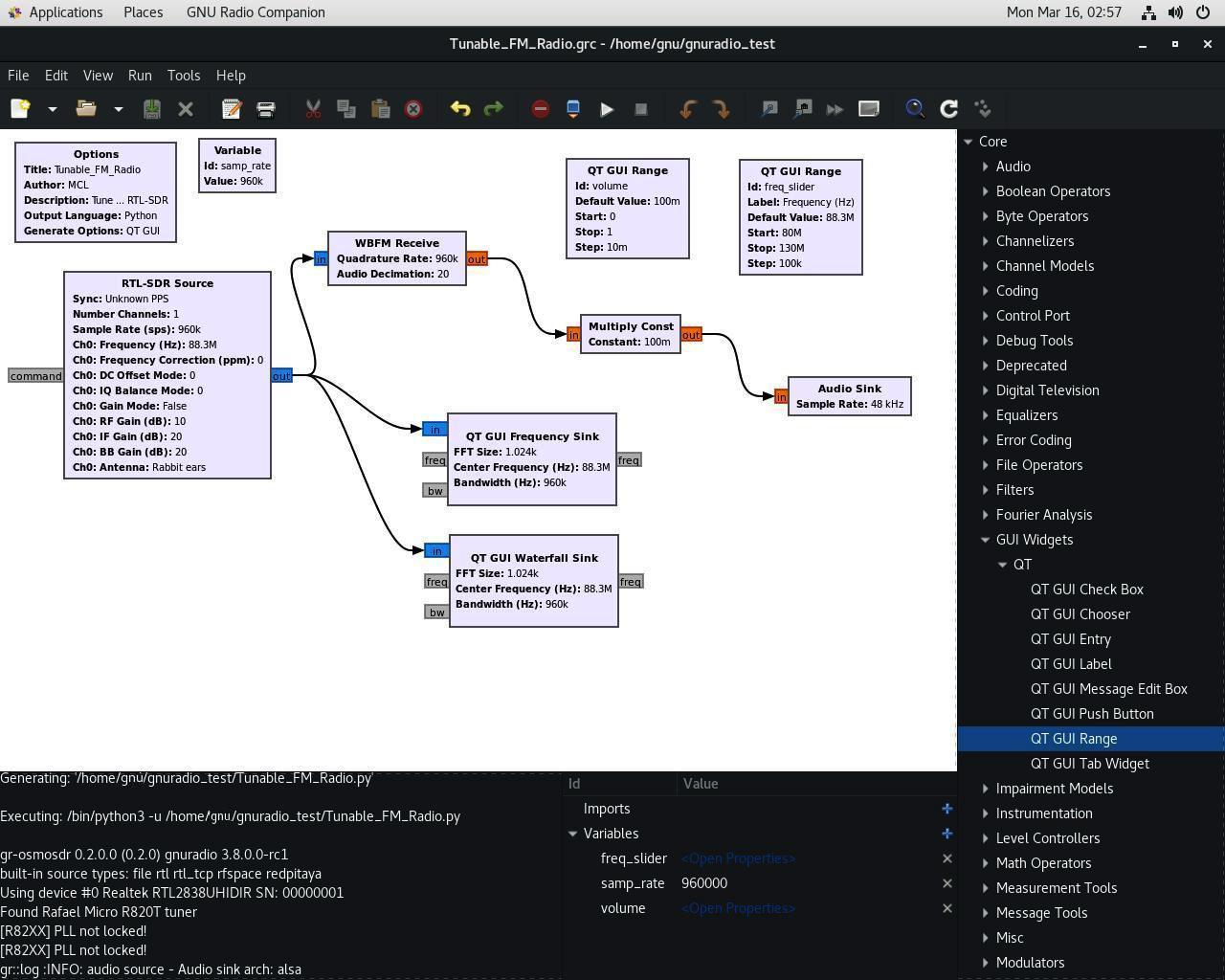Click the Print icon in toolbar
This screenshot has width=1225, height=980.
[266, 109]
